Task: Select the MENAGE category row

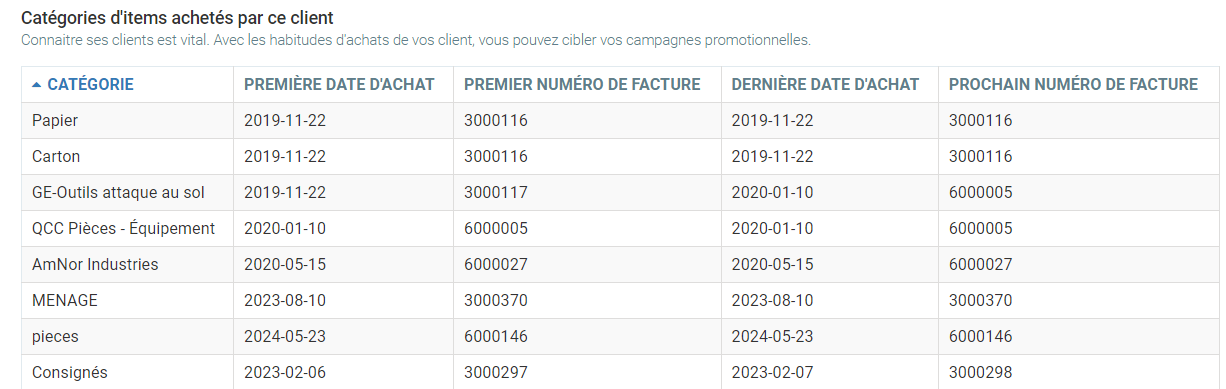Action: tap(617, 300)
